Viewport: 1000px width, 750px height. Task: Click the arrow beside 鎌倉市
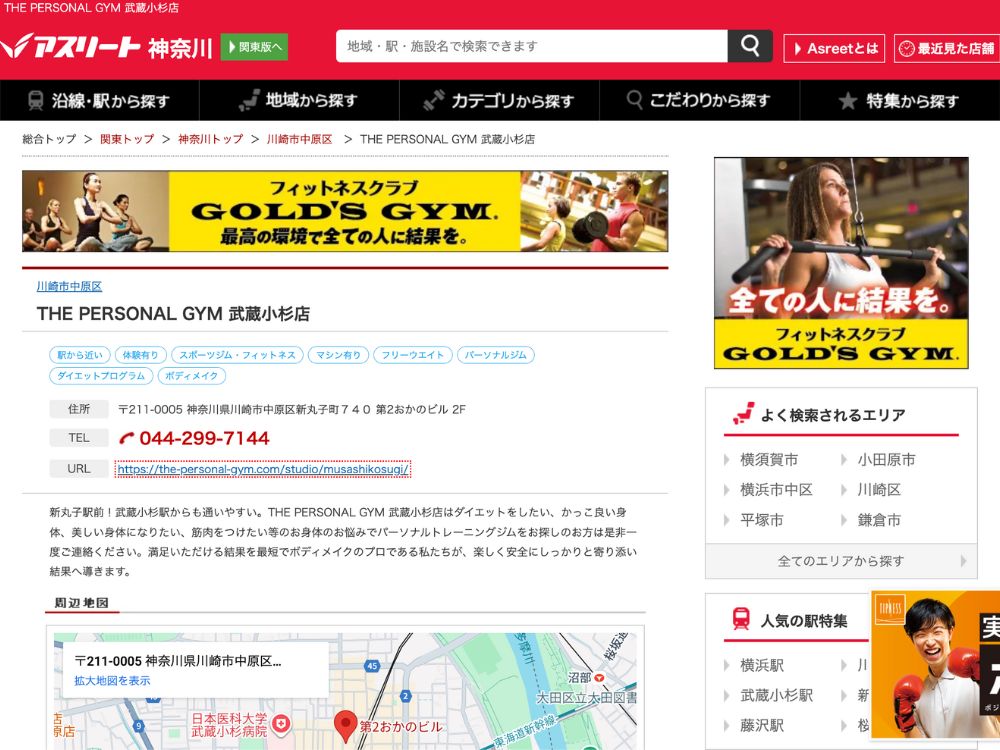(x=844, y=520)
